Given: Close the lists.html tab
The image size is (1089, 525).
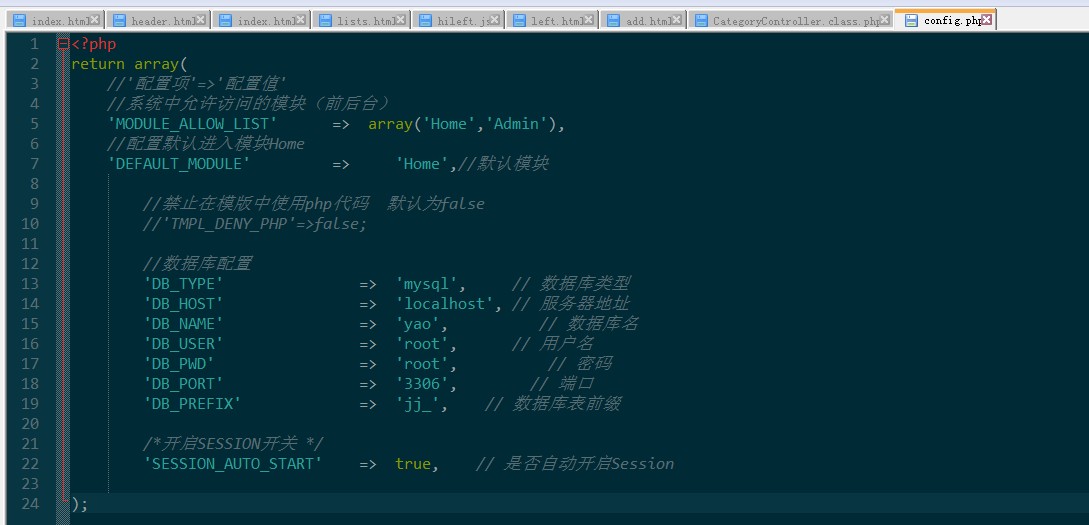Looking at the screenshot, I should pos(401,20).
